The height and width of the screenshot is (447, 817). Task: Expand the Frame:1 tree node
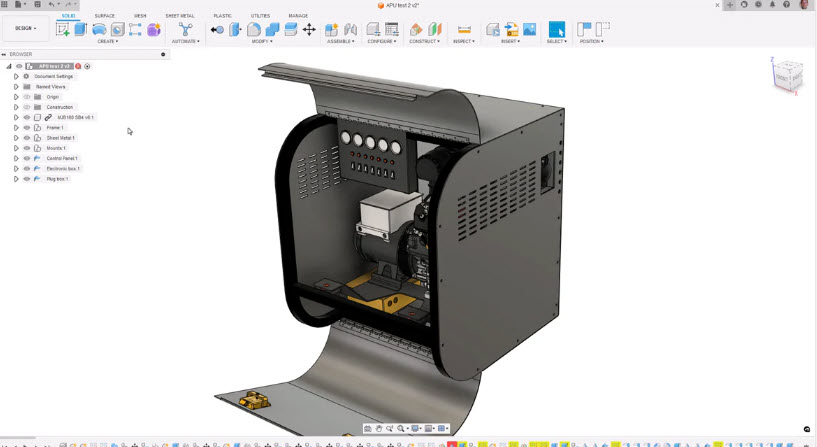point(16,128)
